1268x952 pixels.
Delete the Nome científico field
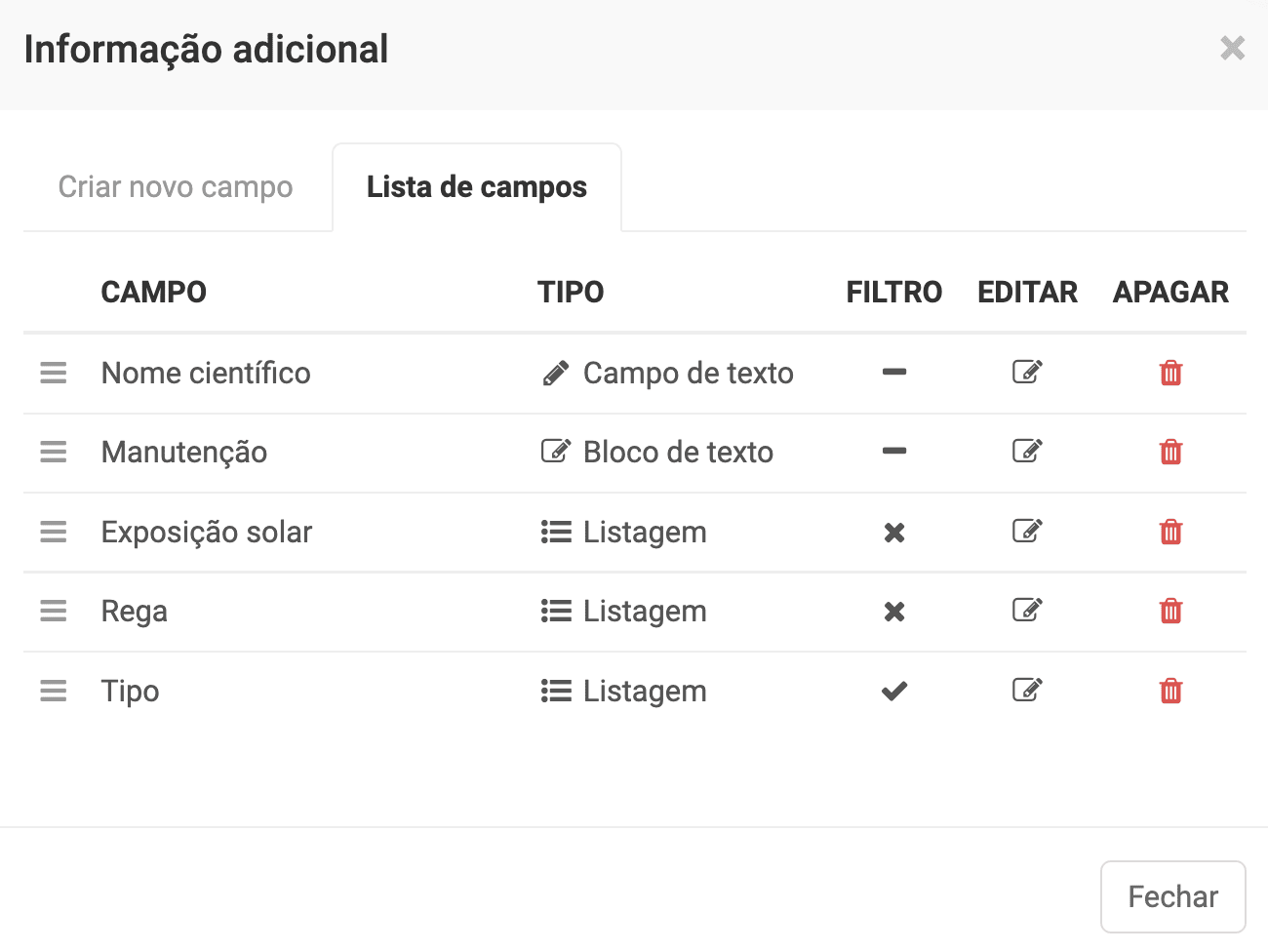point(1170,373)
